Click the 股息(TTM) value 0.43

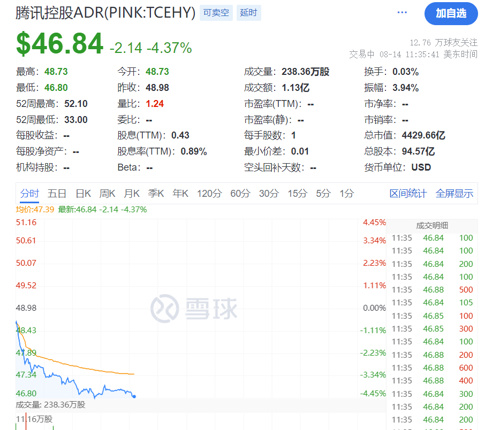click(180, 135)
